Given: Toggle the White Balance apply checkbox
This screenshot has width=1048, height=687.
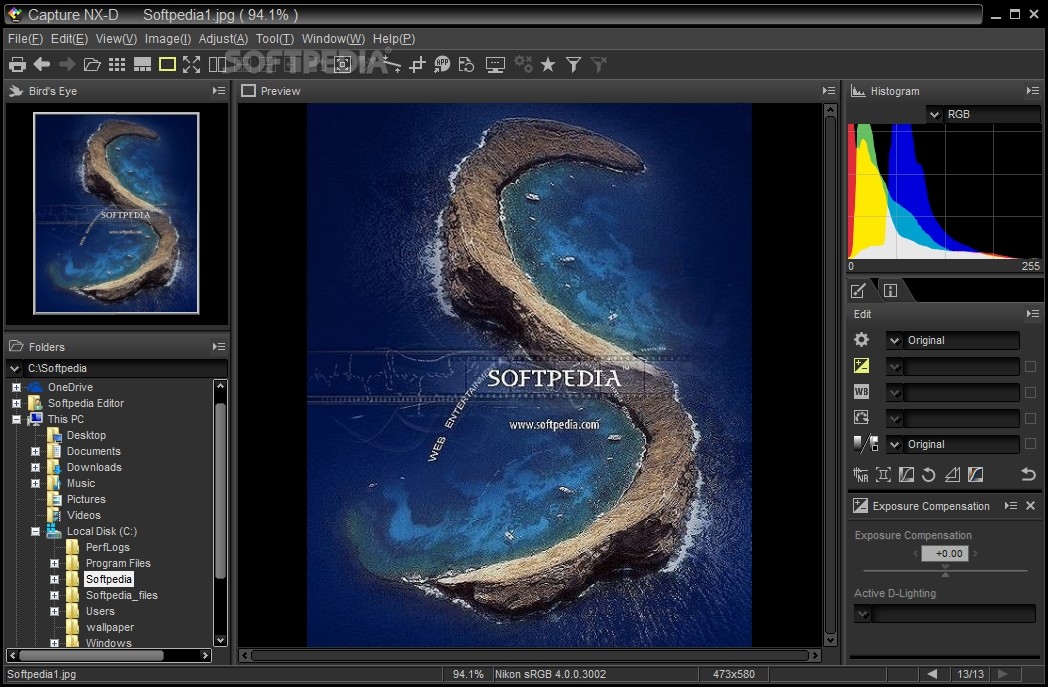Looking at the screenshot, I should [x=1030, y=392].
